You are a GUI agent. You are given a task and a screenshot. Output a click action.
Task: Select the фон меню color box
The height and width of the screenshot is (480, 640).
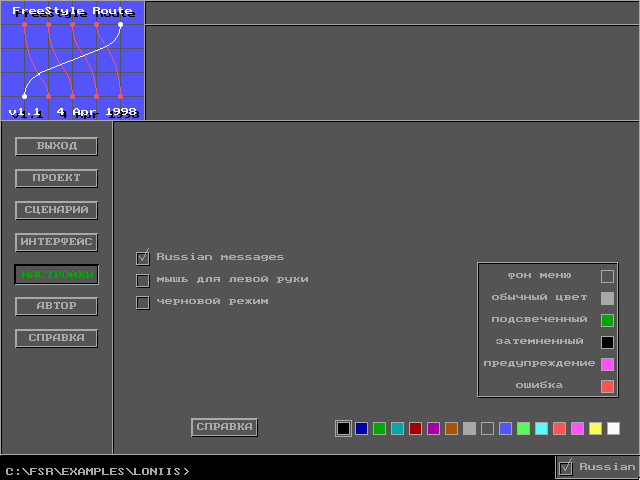pos(607,276)
